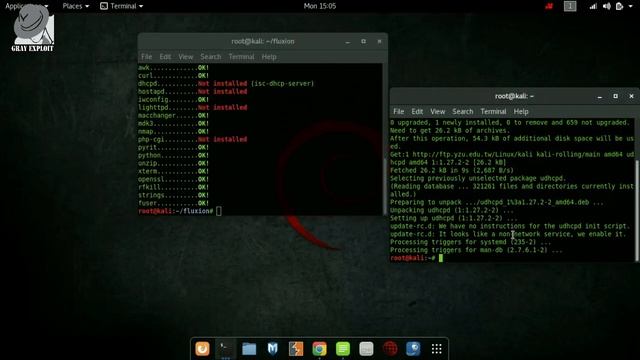Open the Terminal app menu in top bar
The height and width of the screenshot is (360, 640).
122,6
